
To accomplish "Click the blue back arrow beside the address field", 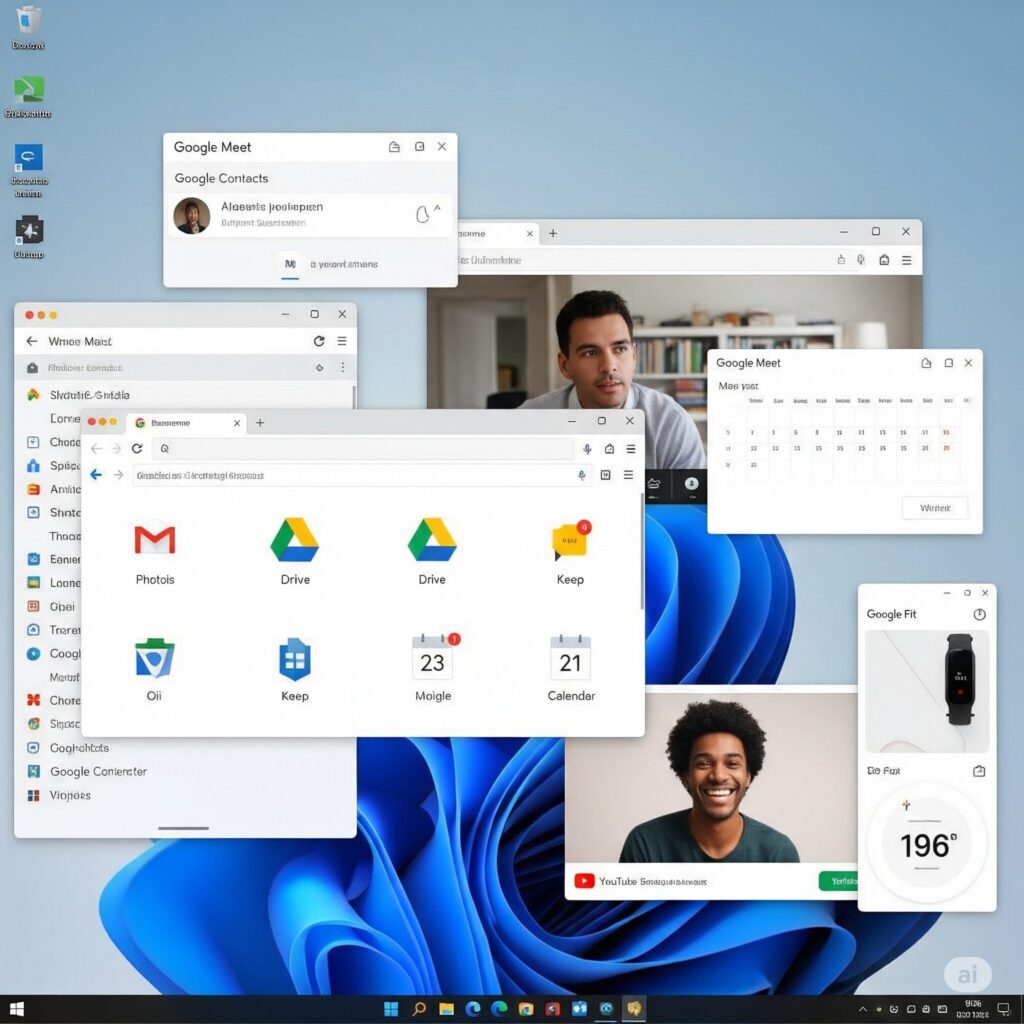I will pos(96,475).
